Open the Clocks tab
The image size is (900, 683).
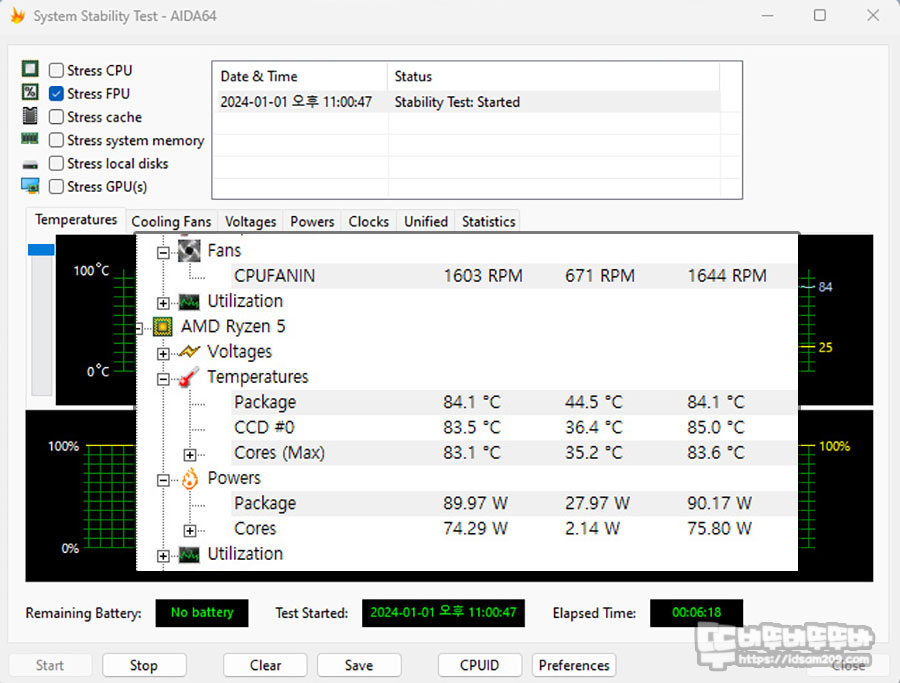(368, 222)
